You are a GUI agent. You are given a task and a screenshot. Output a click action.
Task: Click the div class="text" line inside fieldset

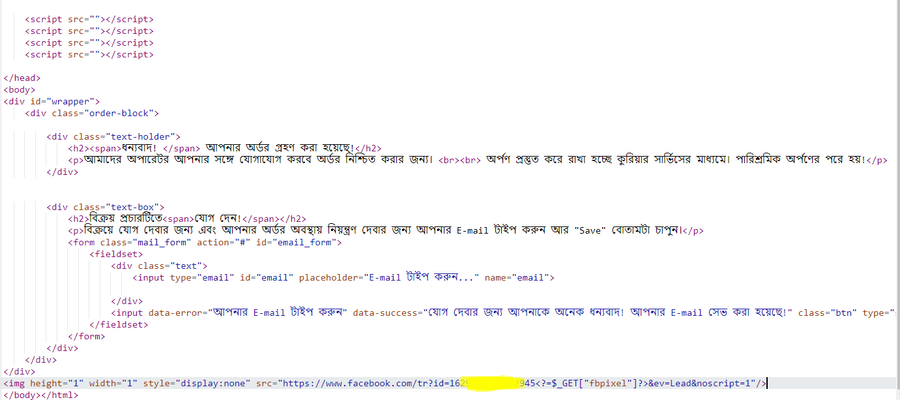pyautogui.click(x=159, y=265)
